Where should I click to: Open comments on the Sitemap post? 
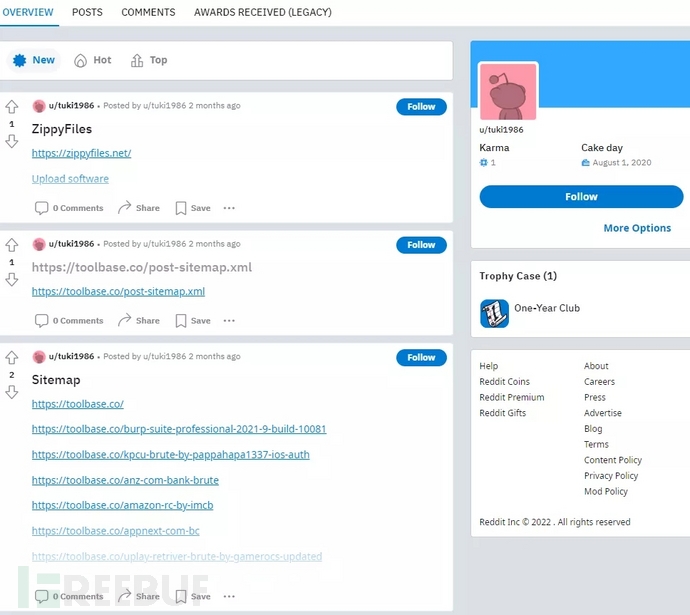[69, 597]
